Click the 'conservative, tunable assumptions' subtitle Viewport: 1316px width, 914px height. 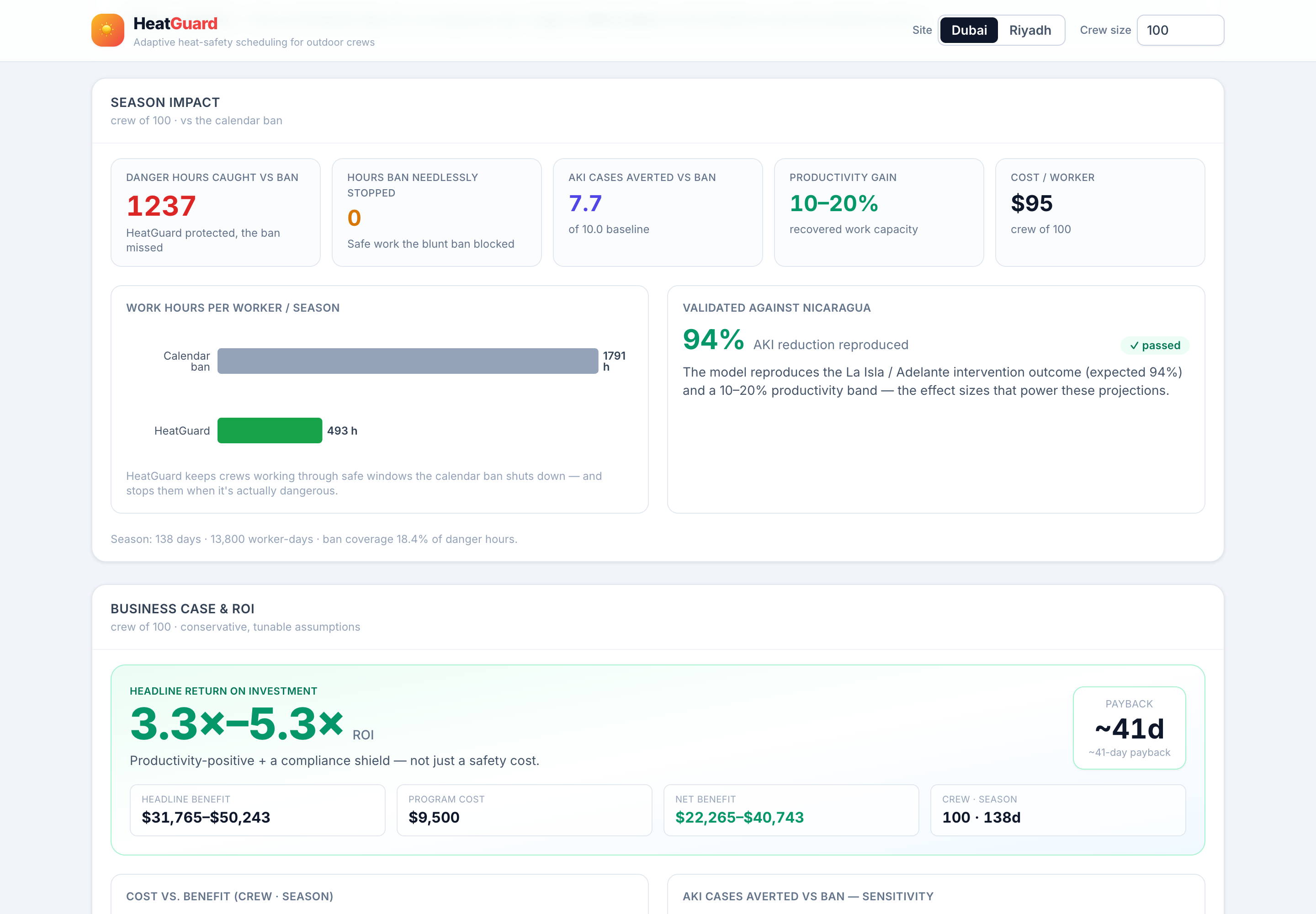pyautogui.click(x=271, y=627)
